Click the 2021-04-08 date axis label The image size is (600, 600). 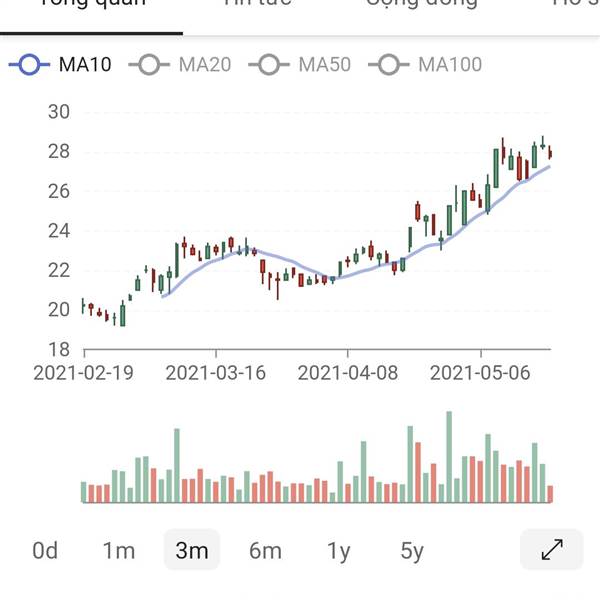[x=347, y=373]
